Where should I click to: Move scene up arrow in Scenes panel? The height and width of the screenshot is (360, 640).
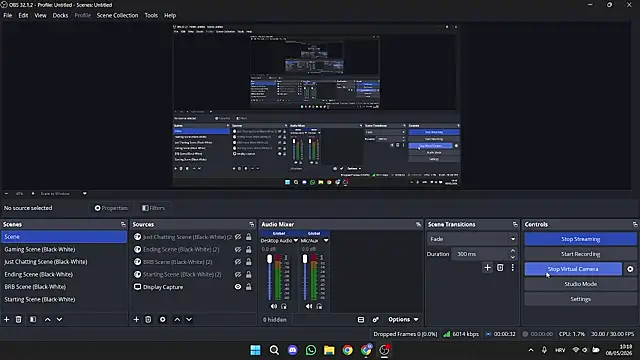pyautogui.click(x=48, y=320)
